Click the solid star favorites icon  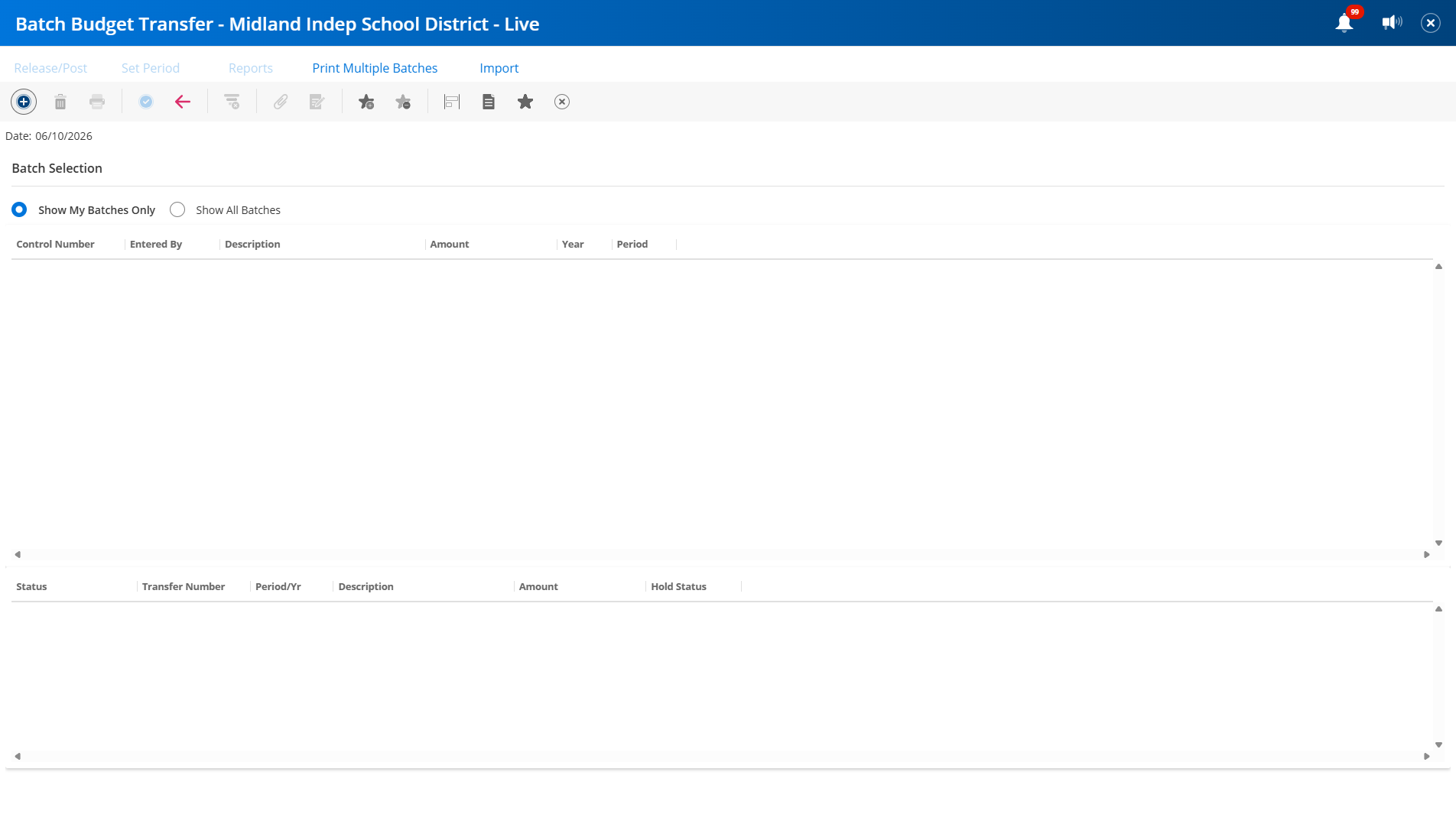[525, 102]
